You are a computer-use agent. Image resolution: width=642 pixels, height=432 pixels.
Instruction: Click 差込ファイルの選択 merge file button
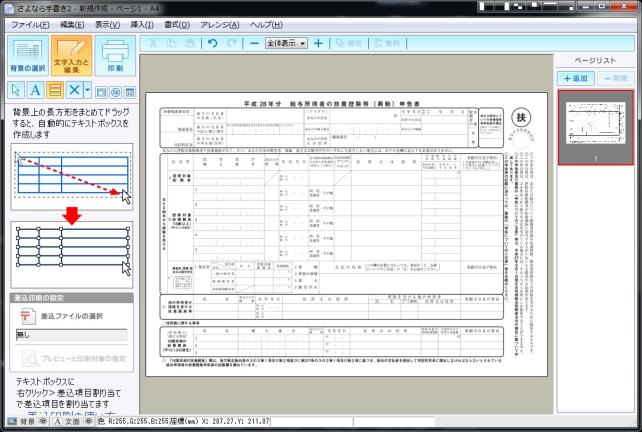coord(61,316)
